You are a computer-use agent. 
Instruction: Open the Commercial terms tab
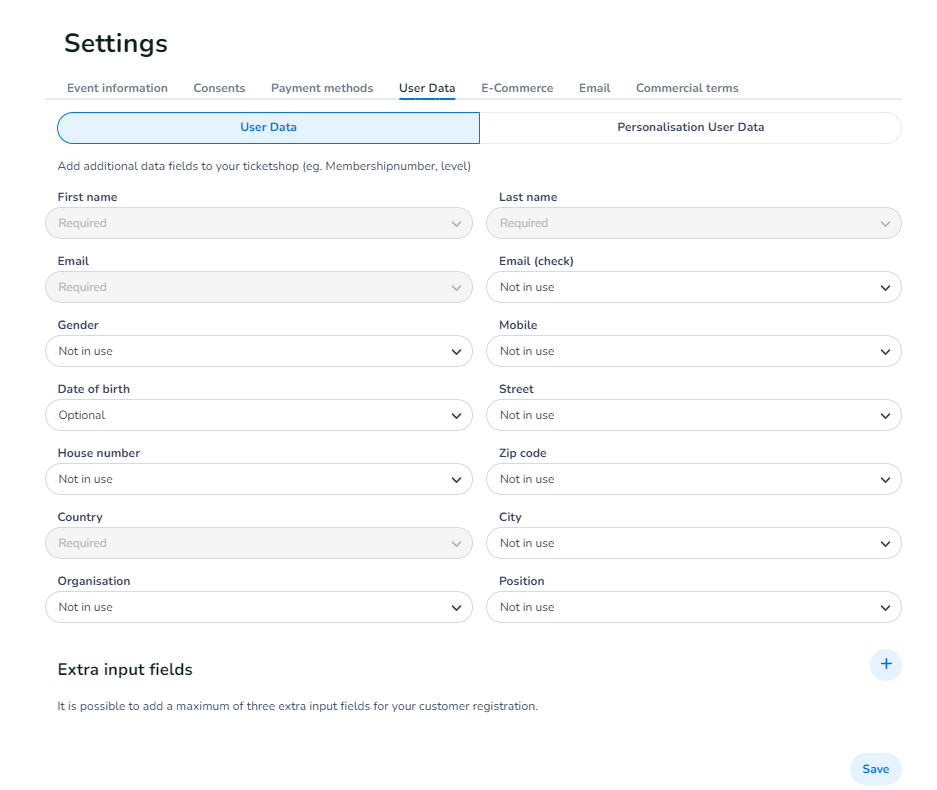coord(687,88)
